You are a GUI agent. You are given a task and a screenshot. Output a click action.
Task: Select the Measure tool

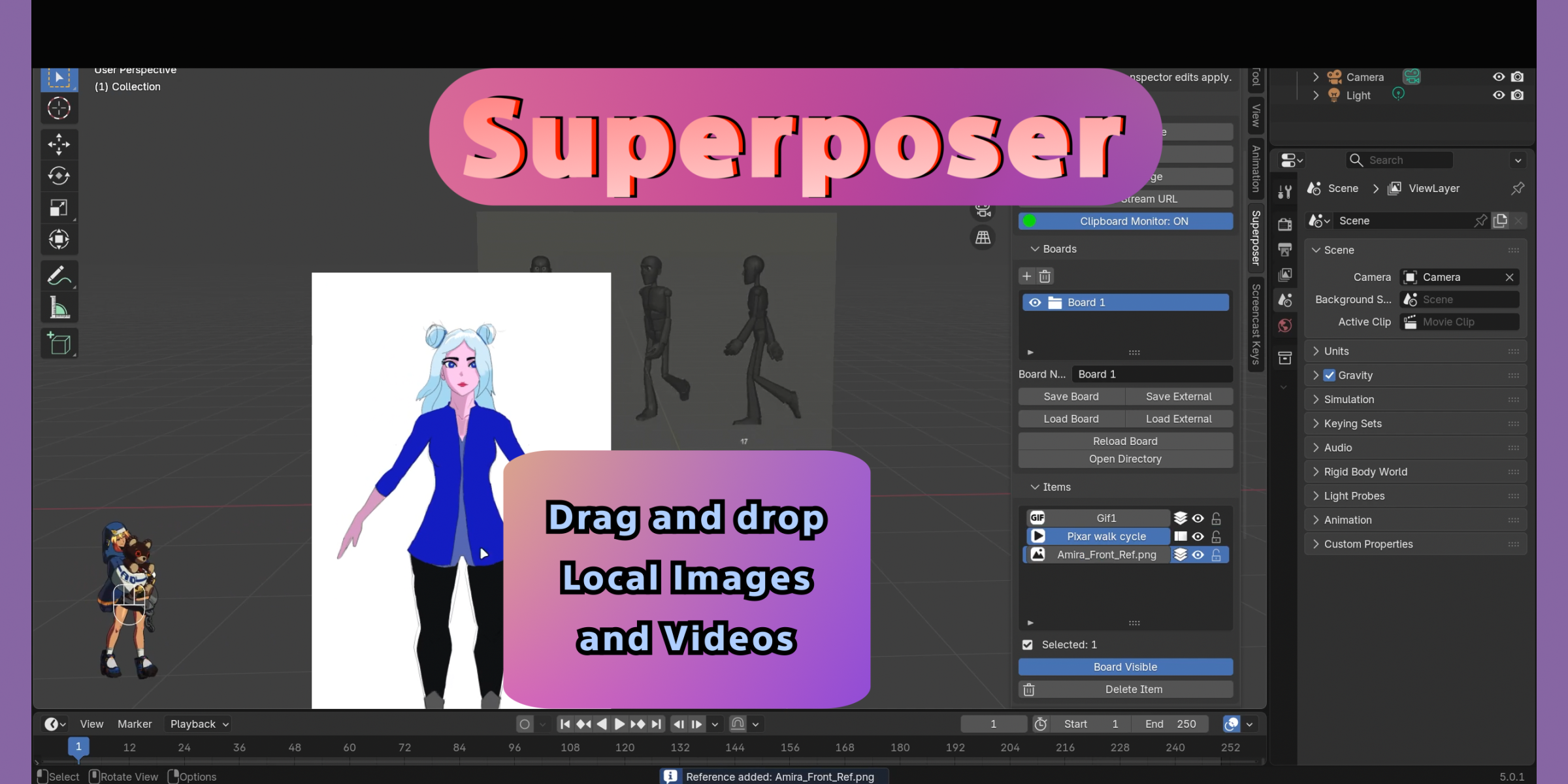pos(59,307)
